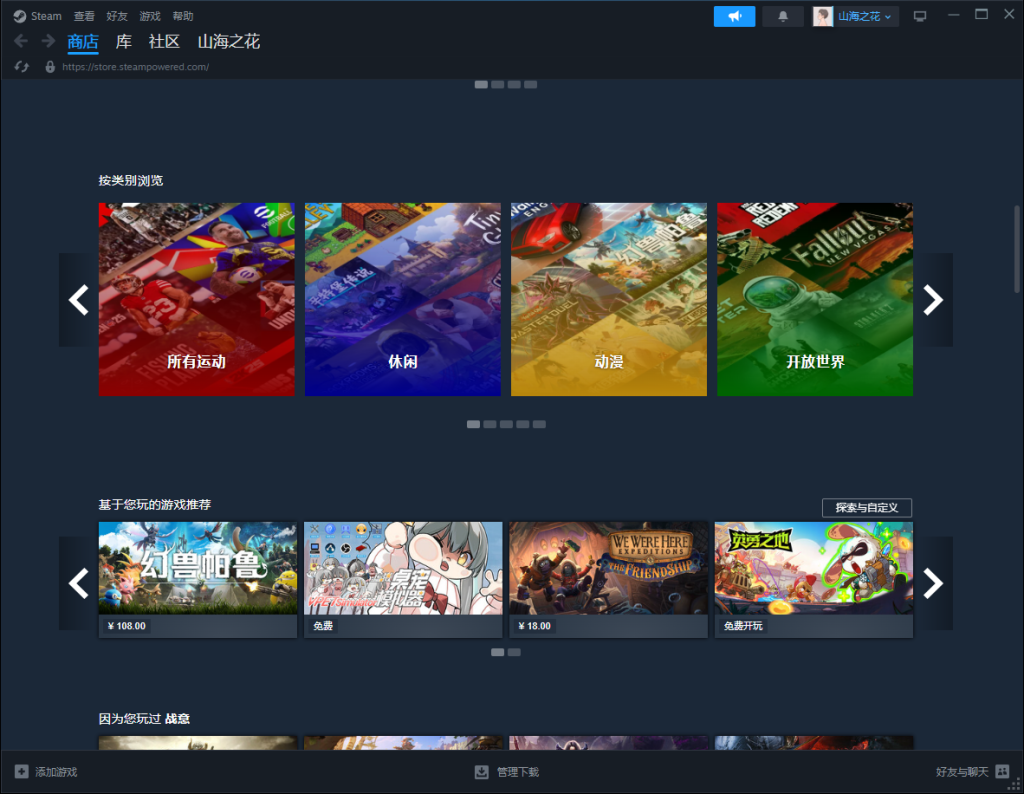The width and height of the screenshot is (1024, 794).
Task: Select the second category carousel page dot
Action: point(490,424)
